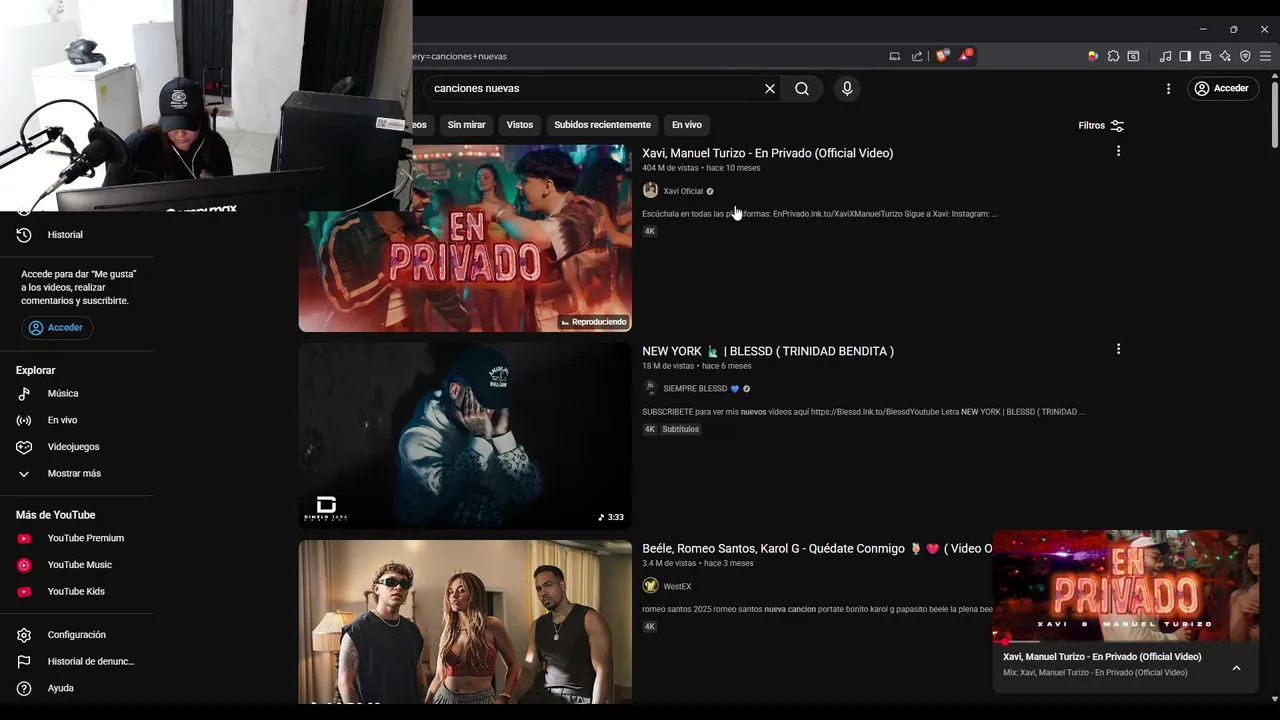Click the sidebar Acceder sign-in button
This screenshot has height=720, width=1280.
(57, 327)
